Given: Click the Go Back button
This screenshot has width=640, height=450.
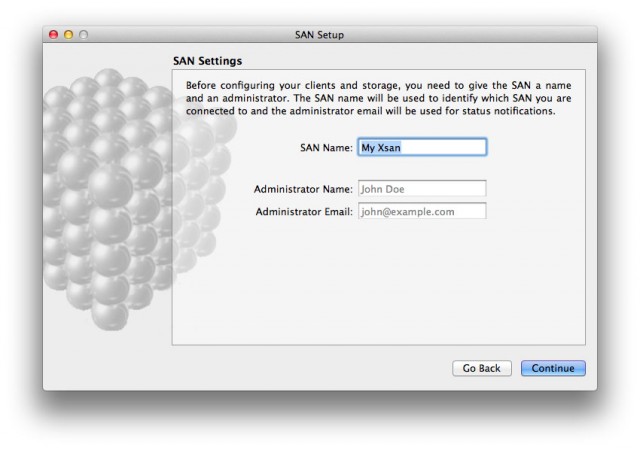Looking at the screenshot, I should [482, 368].
